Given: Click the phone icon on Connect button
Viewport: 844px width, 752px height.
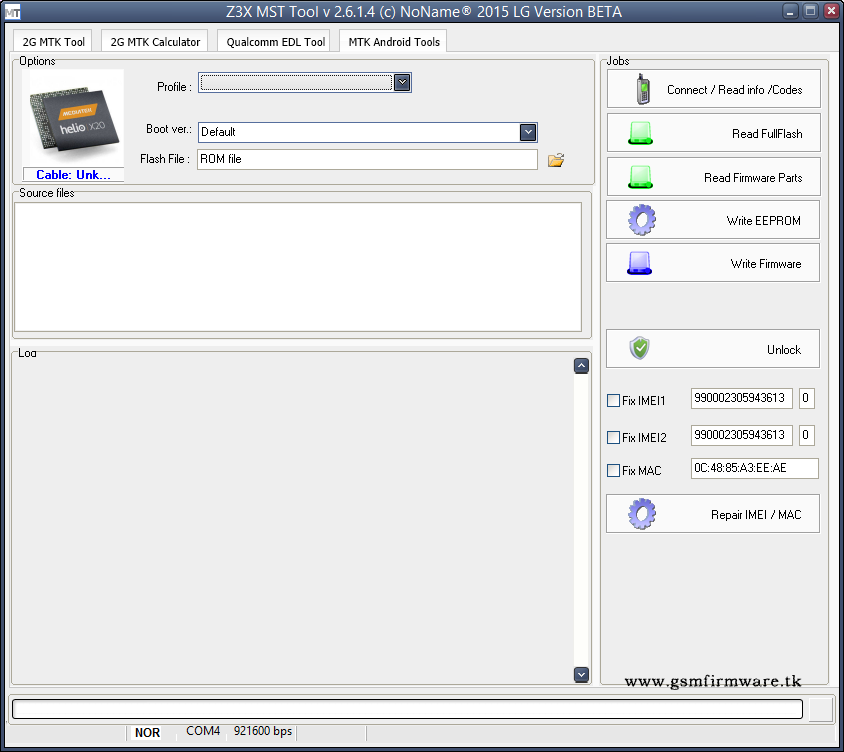Looking at the screenshot, I should click(642, 89).
